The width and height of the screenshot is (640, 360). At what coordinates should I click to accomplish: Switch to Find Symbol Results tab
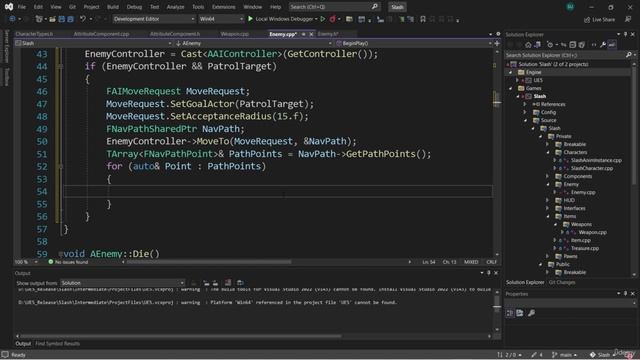click(58, 344)
